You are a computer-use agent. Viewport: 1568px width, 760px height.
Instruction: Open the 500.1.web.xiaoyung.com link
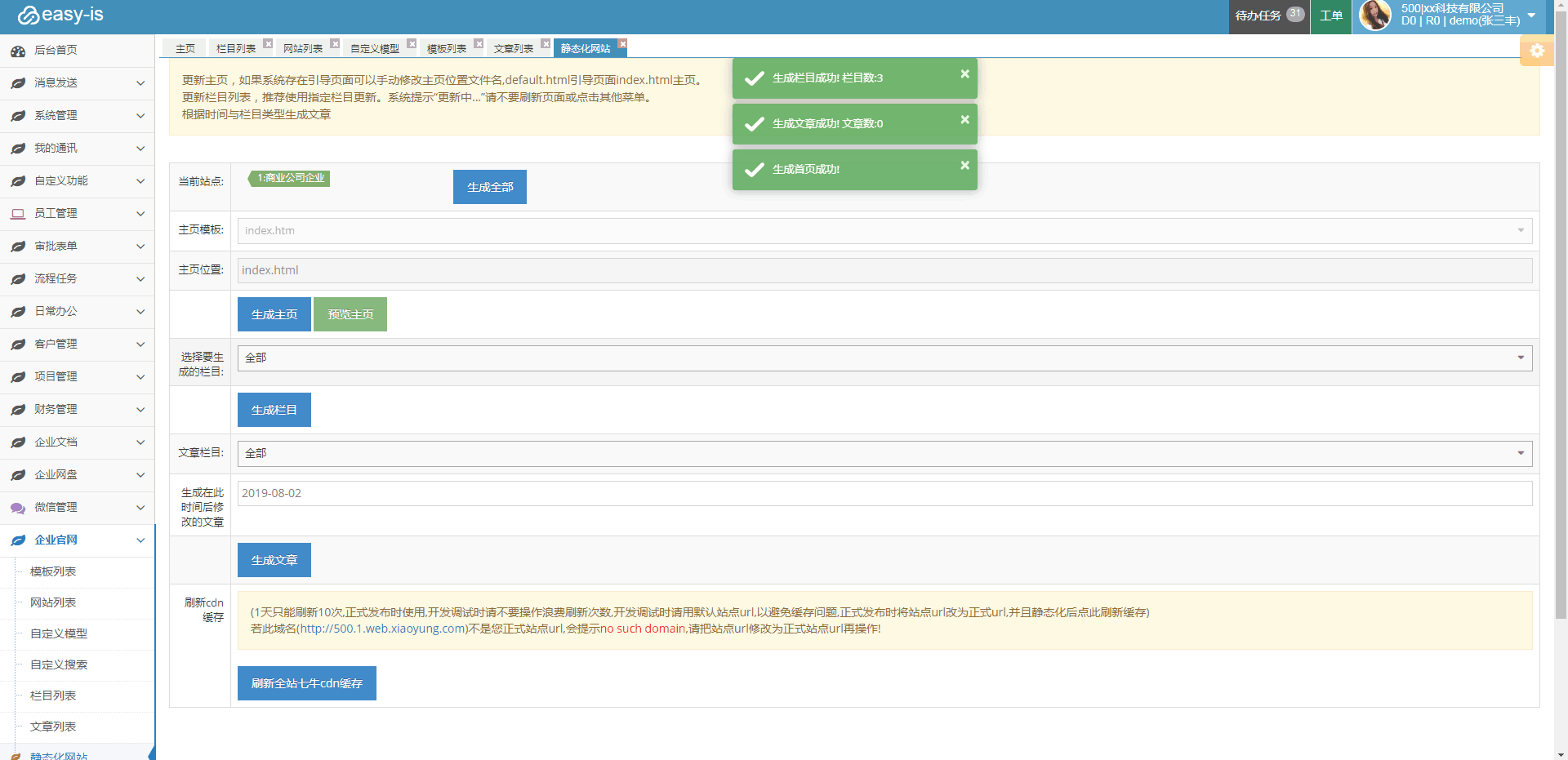[382, 629]
